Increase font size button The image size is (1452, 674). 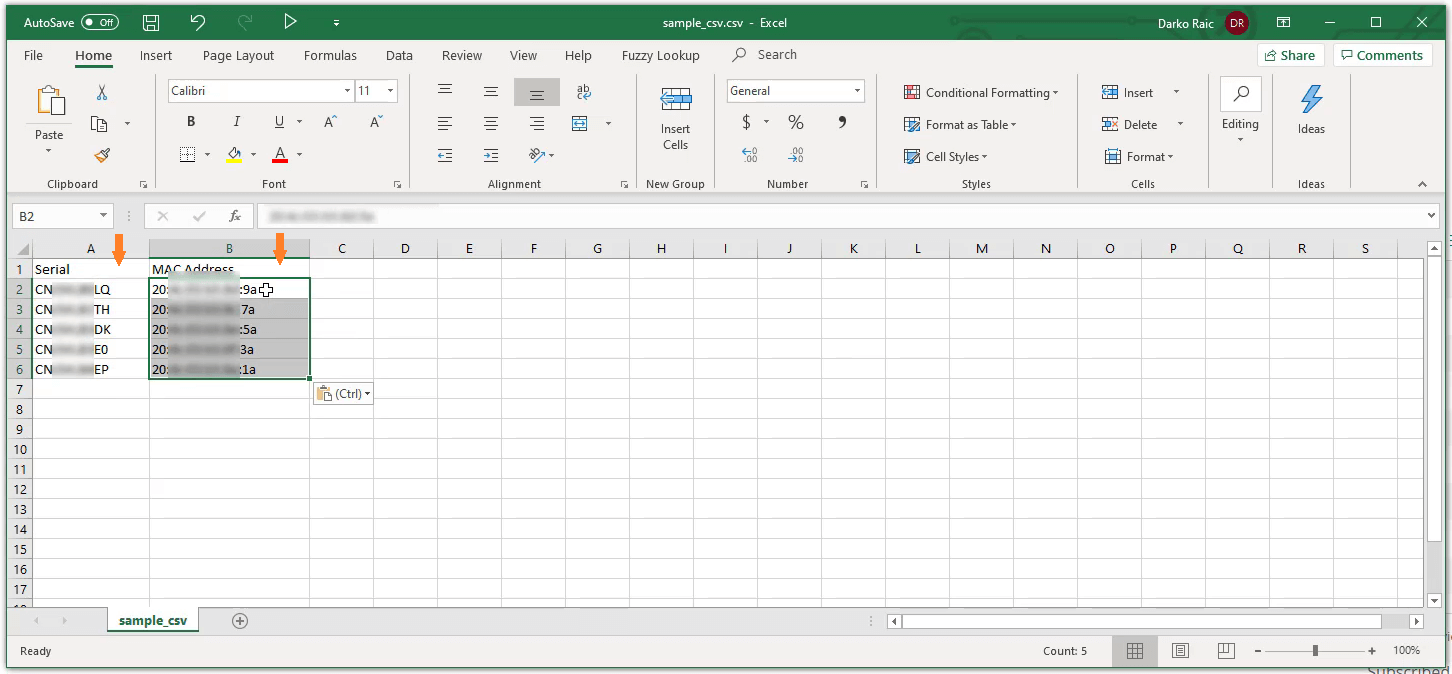coord(330,122)
